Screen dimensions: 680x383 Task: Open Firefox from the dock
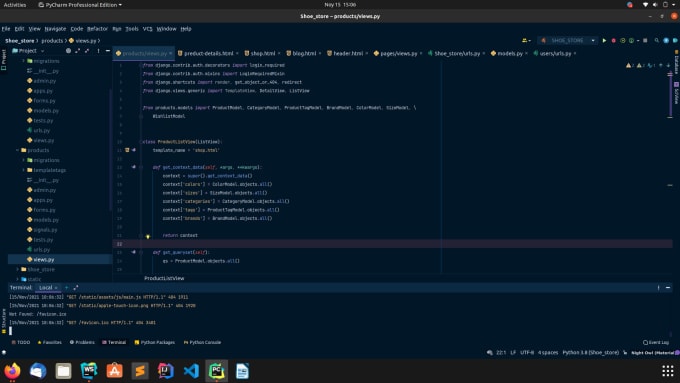[12, 371]
